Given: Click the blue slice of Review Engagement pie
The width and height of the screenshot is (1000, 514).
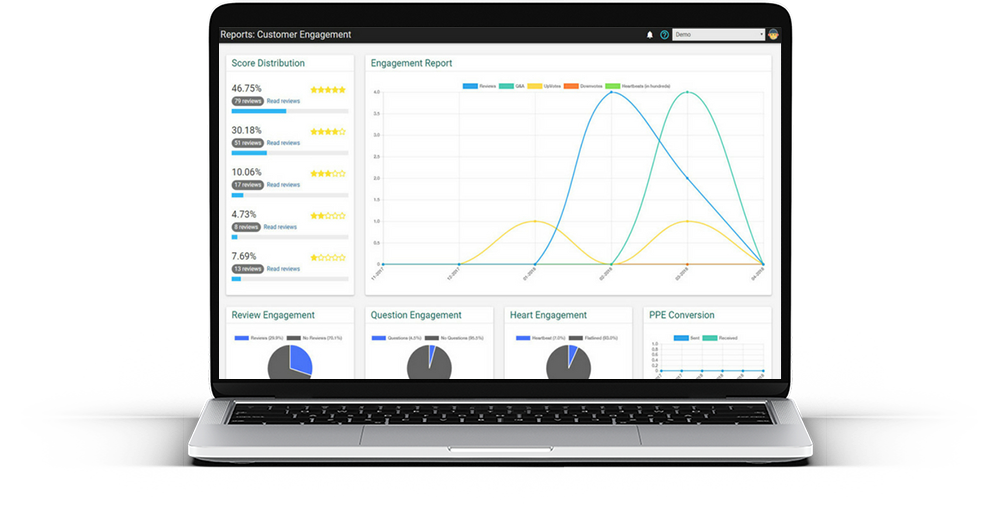Looking at the screenshot, I should point(299,360).
